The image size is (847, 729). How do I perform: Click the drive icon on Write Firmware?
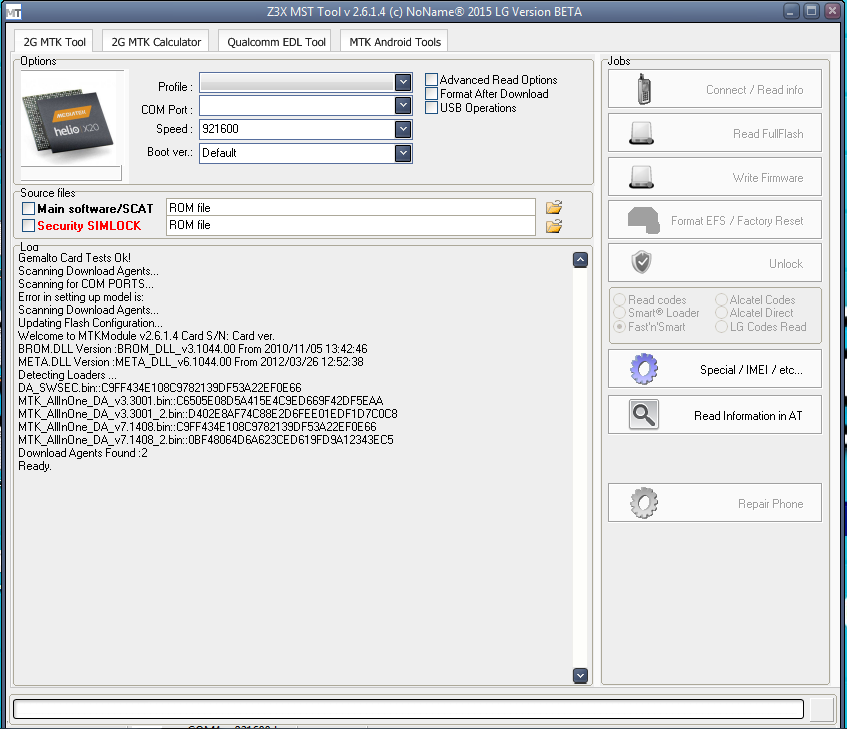(642, 177)
